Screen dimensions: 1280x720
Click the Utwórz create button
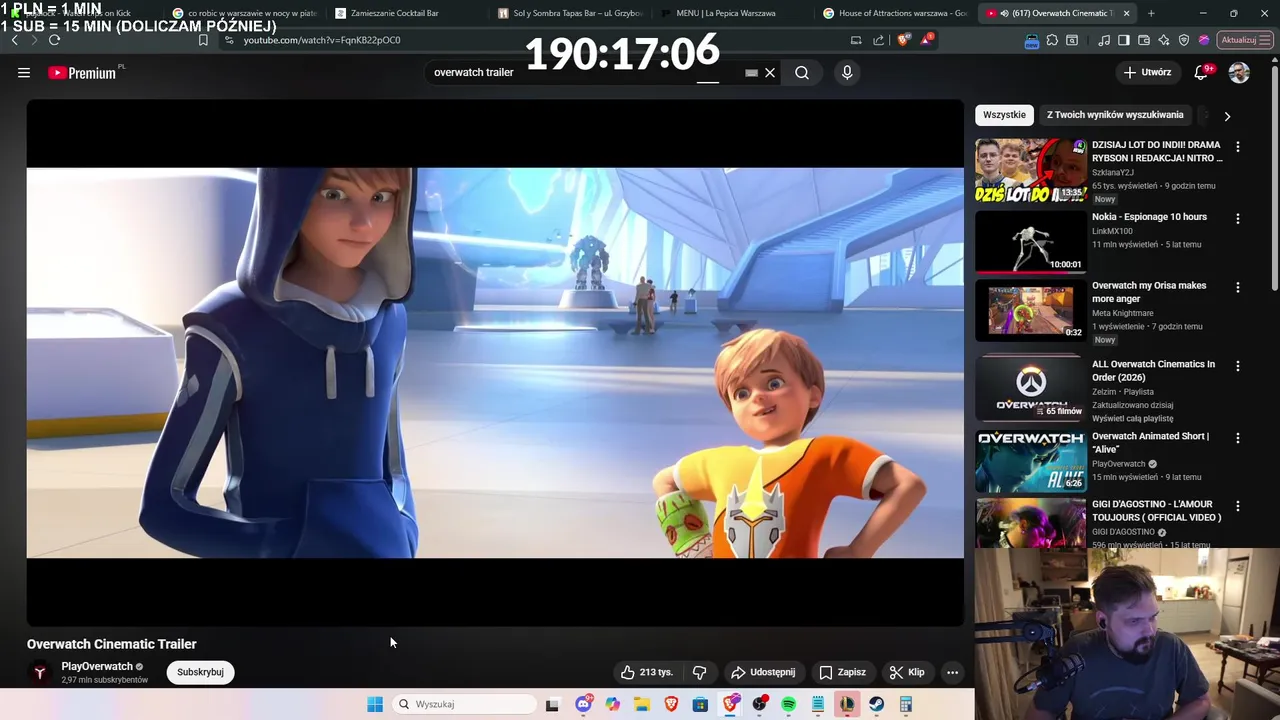(x=1147, y=72)
